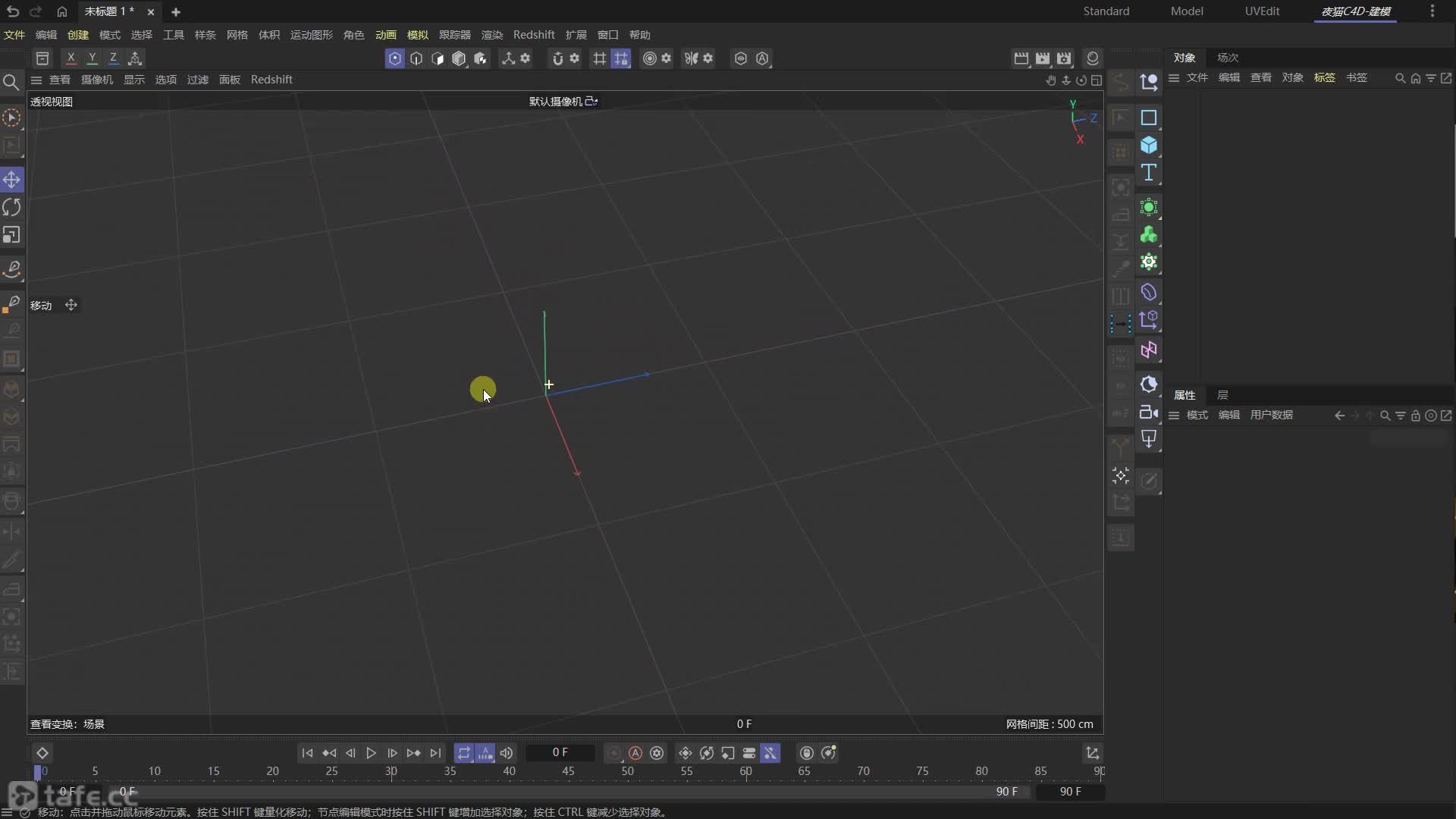1456x819 pixels.
Task: Toggle timeline loop playback
Action: click(x=463, y=753)
